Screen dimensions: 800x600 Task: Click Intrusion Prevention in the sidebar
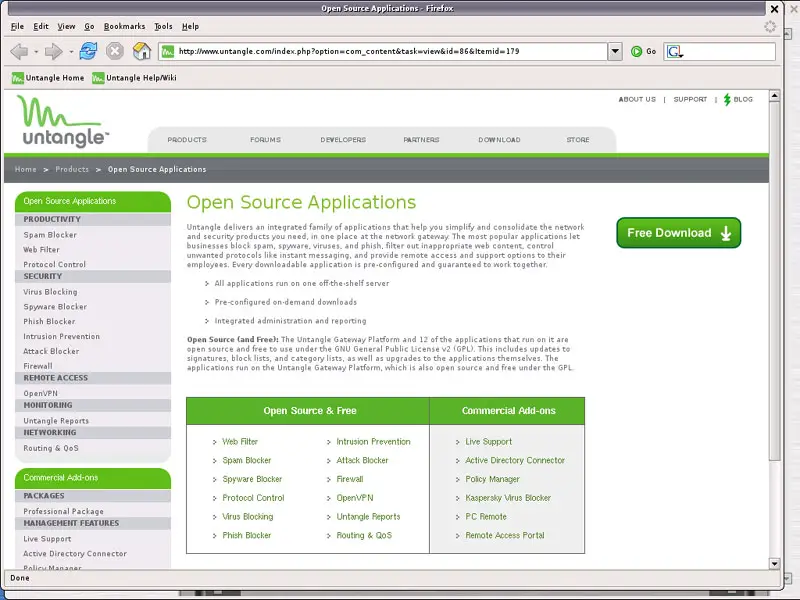[62, 337]
